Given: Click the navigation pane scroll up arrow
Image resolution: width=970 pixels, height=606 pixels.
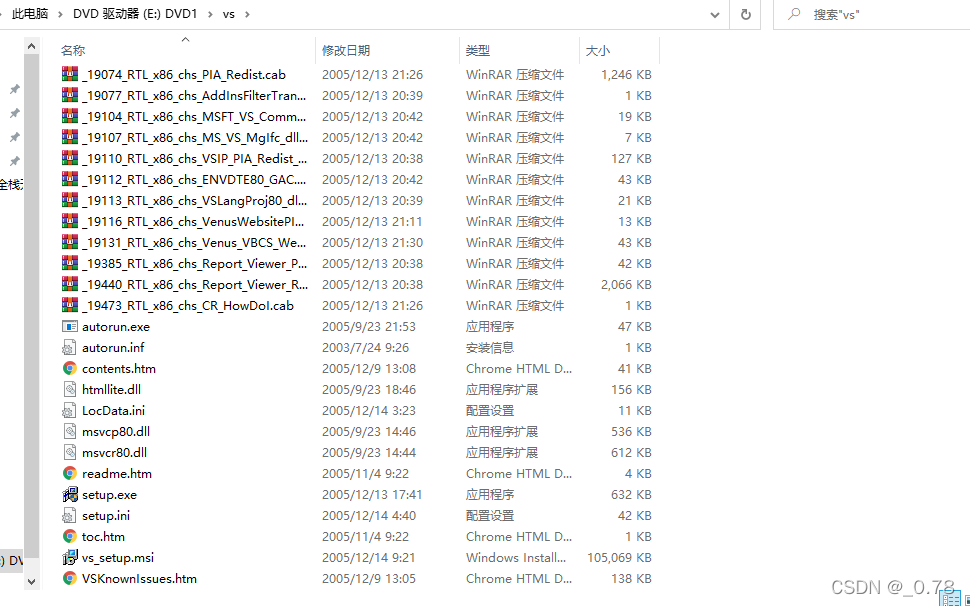Looking at the screenshot, I should pos(32,46).
